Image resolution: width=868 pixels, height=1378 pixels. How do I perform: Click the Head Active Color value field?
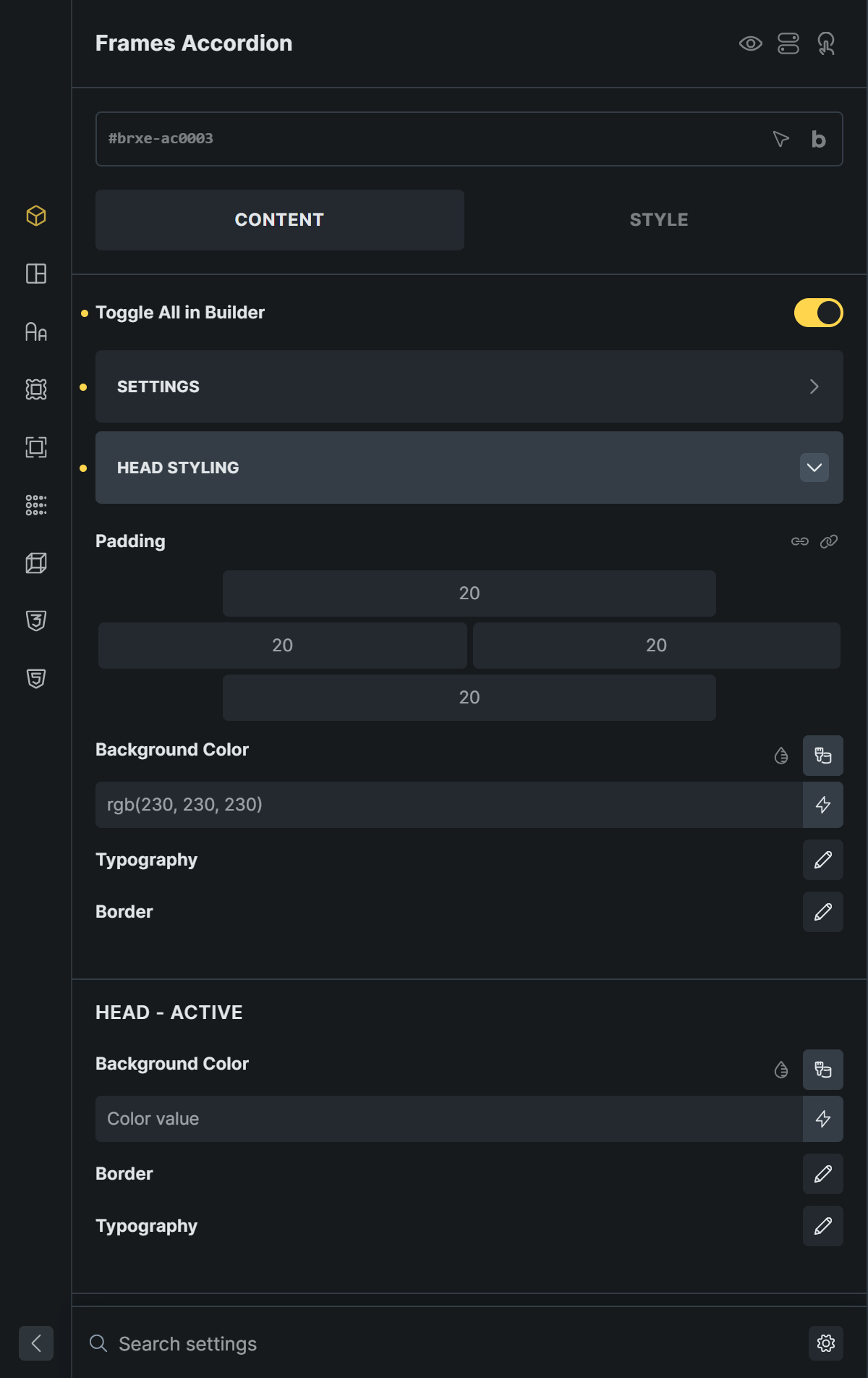448,1119
